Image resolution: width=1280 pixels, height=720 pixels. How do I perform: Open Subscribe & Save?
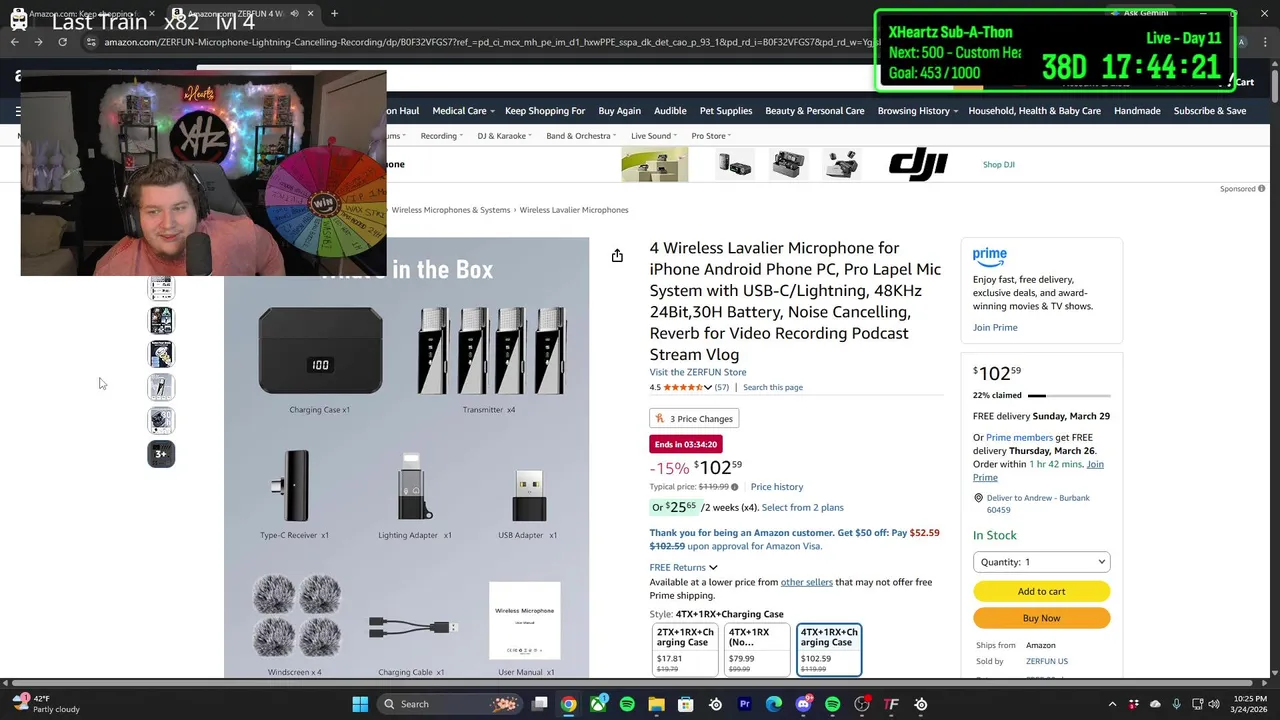point(1209,111)
